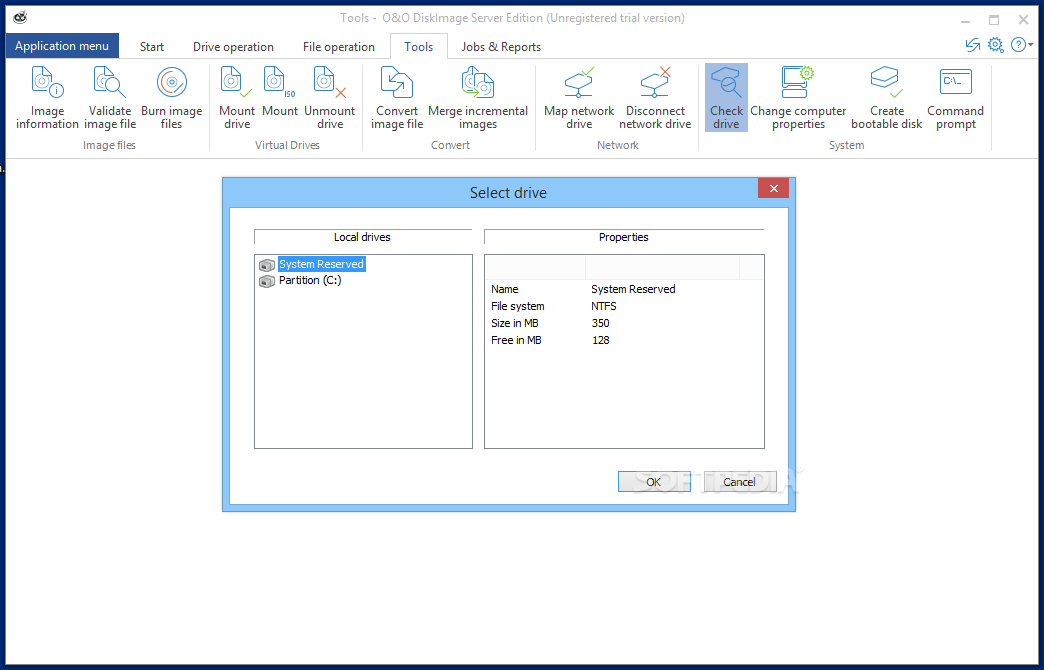Viewport: 1044px width, 670px height.
Task: Click the Free in MB value 128
Action: 600,340
